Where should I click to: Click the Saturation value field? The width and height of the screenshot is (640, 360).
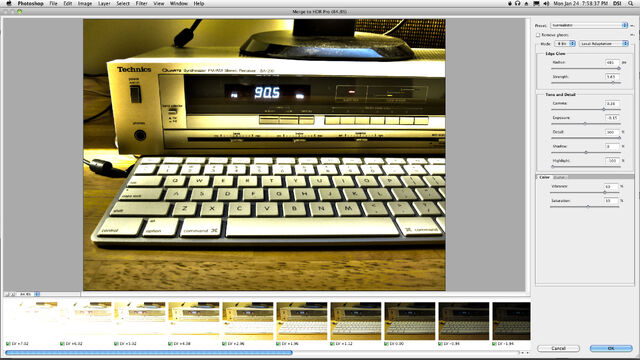(611, 201)
